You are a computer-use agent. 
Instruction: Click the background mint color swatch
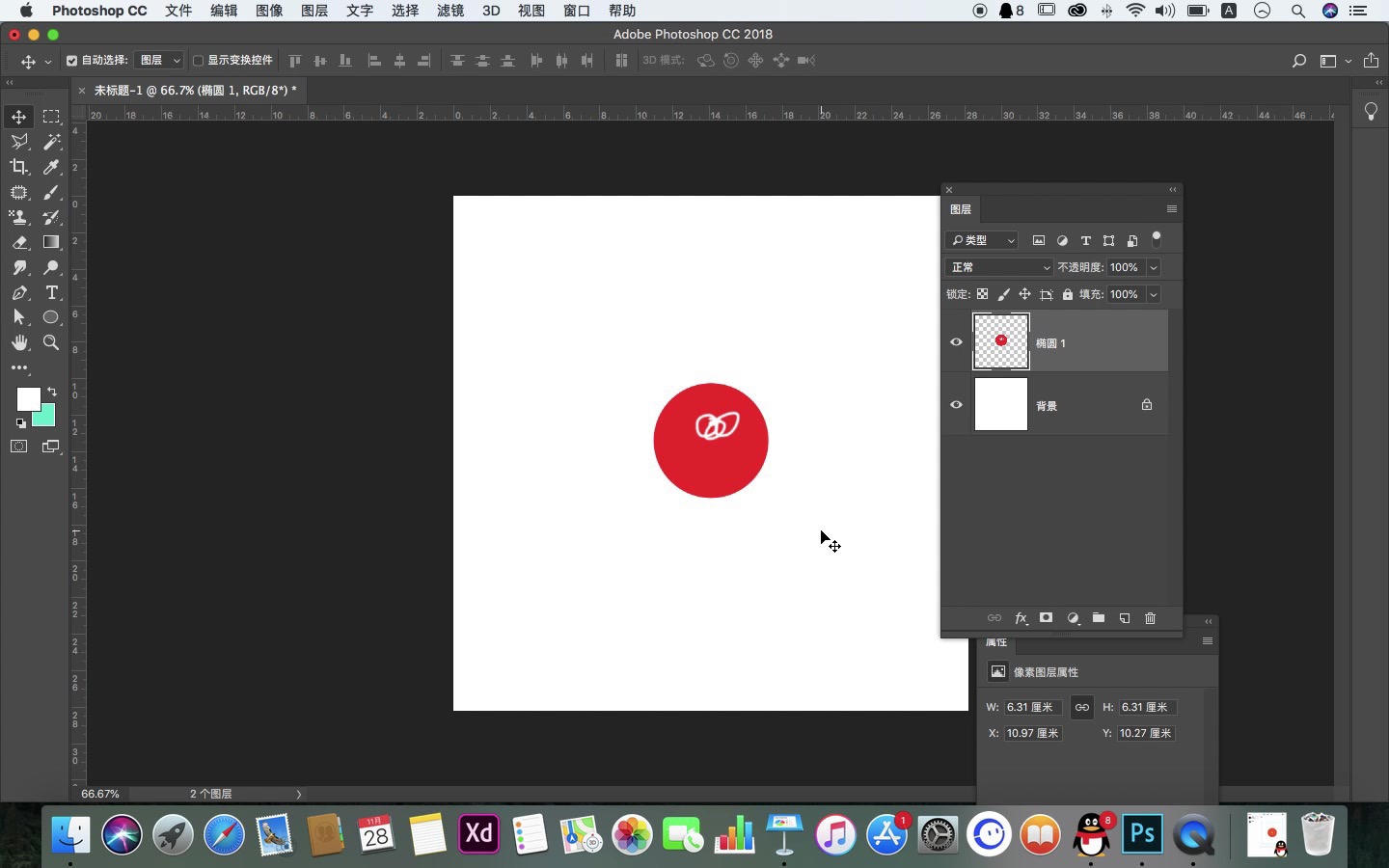46,418
